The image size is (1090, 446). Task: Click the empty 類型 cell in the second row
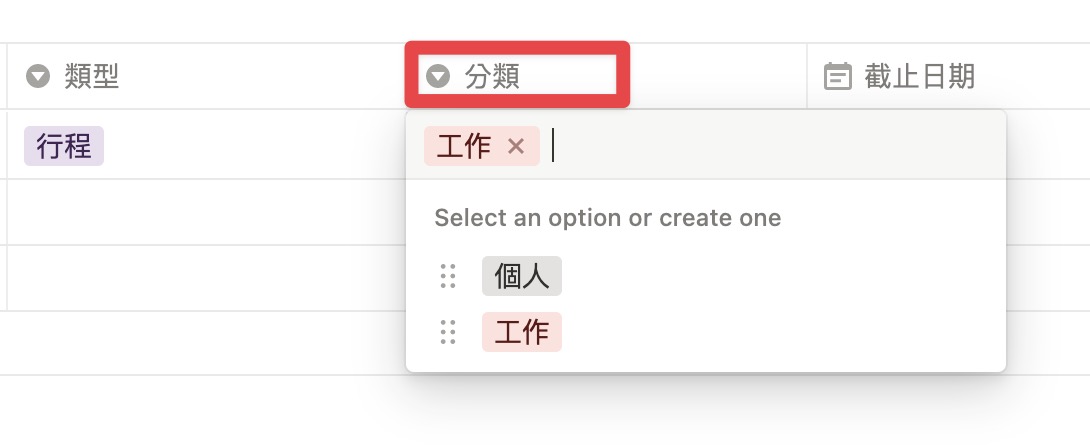tap(206, 212)
